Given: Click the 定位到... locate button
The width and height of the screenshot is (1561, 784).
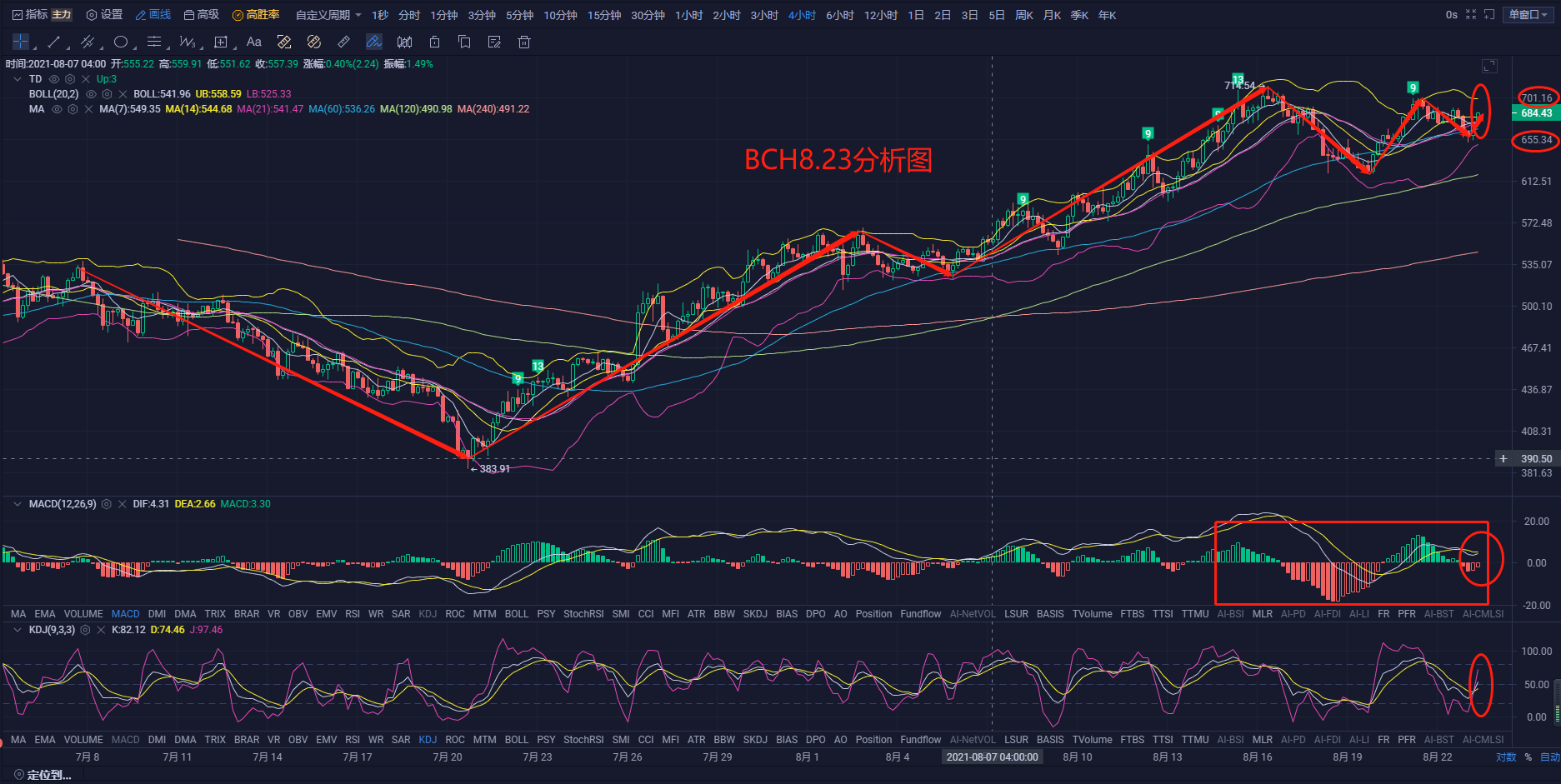Looking at the screenshot, I should pos(43,775).
